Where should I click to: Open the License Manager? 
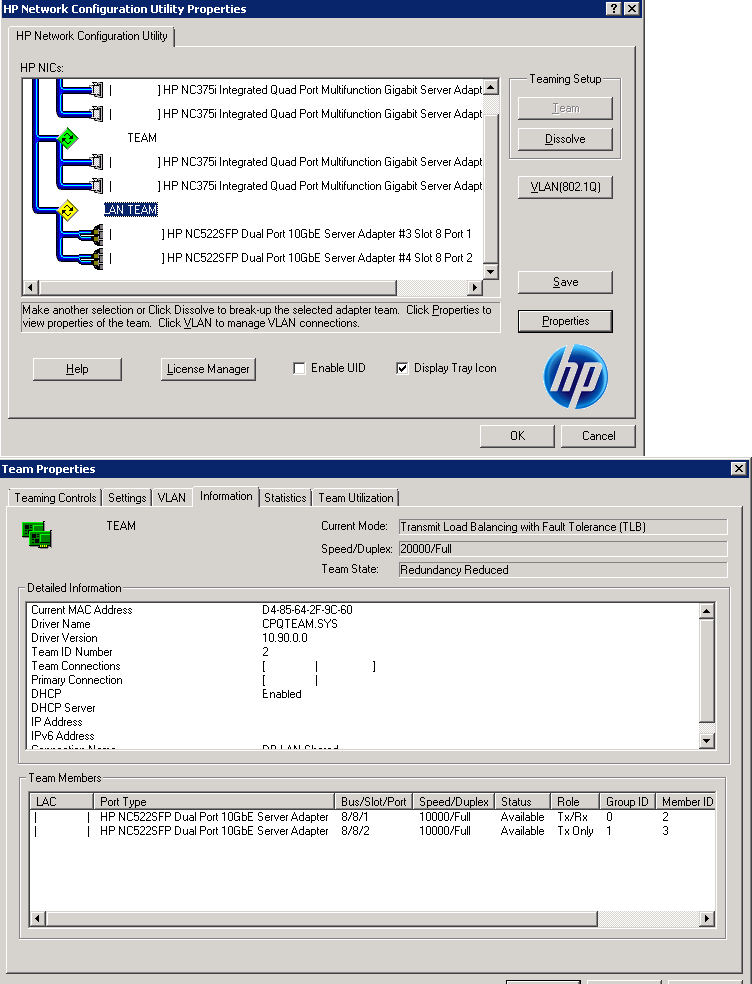pos(208,369)
